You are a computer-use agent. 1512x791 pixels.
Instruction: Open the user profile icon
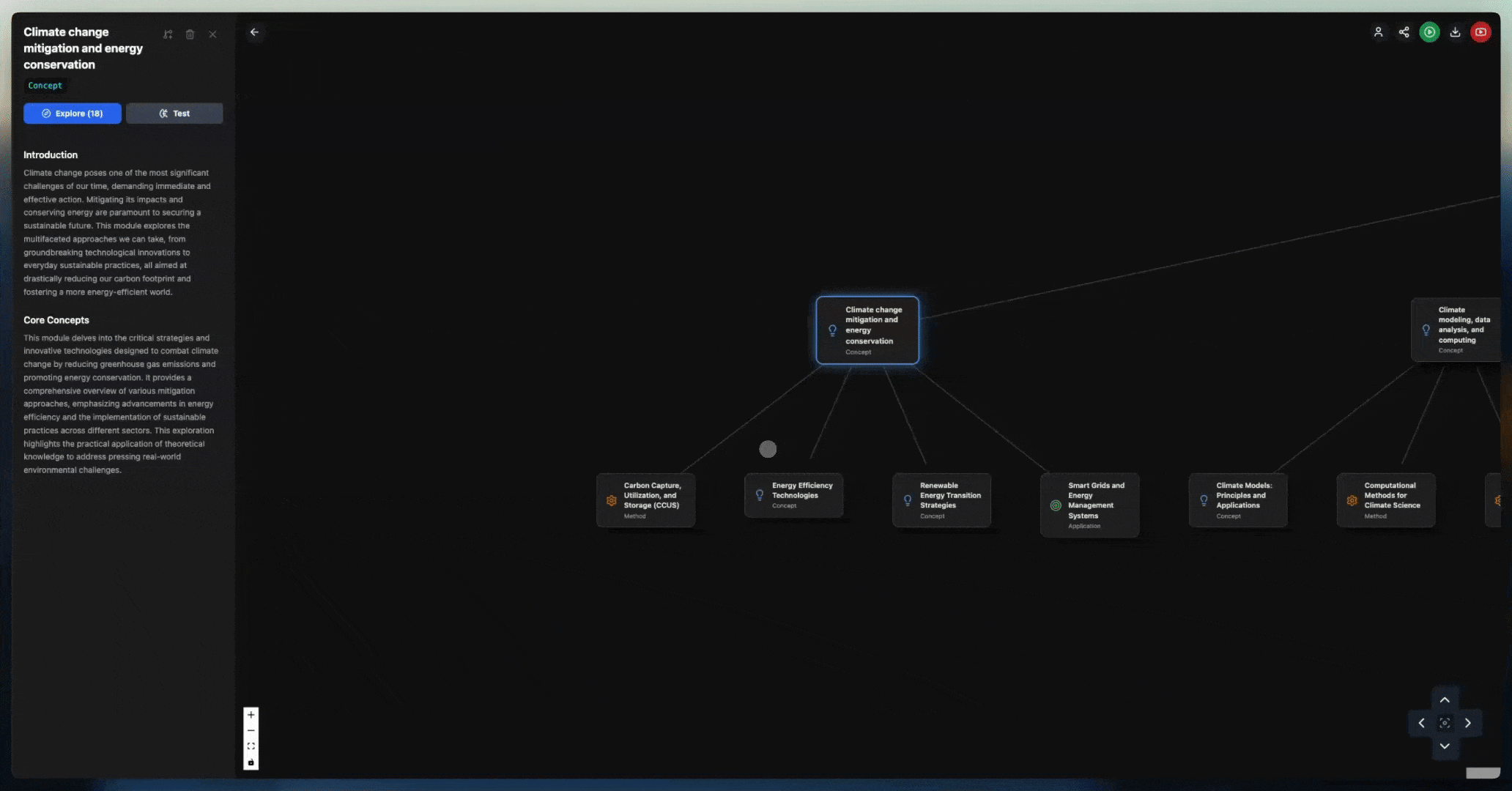click(x=1378, y=32)
